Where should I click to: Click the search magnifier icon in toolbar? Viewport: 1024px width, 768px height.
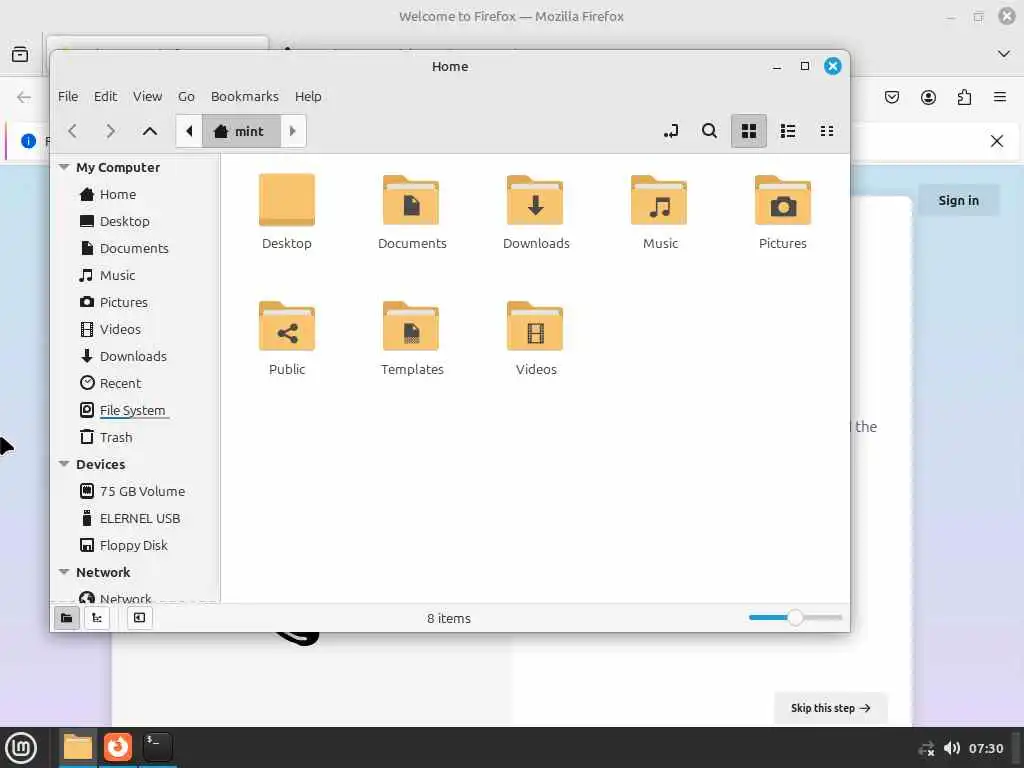coord(709,131)
